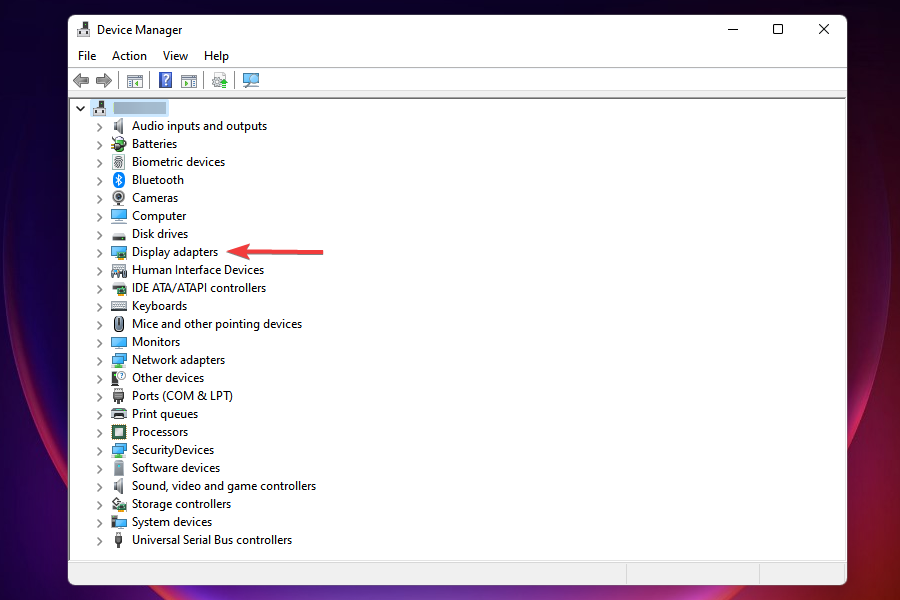This screenshot has width=900, height=600.
Task: Click the Back arrow toolbar icon
Action: (82, 80)
